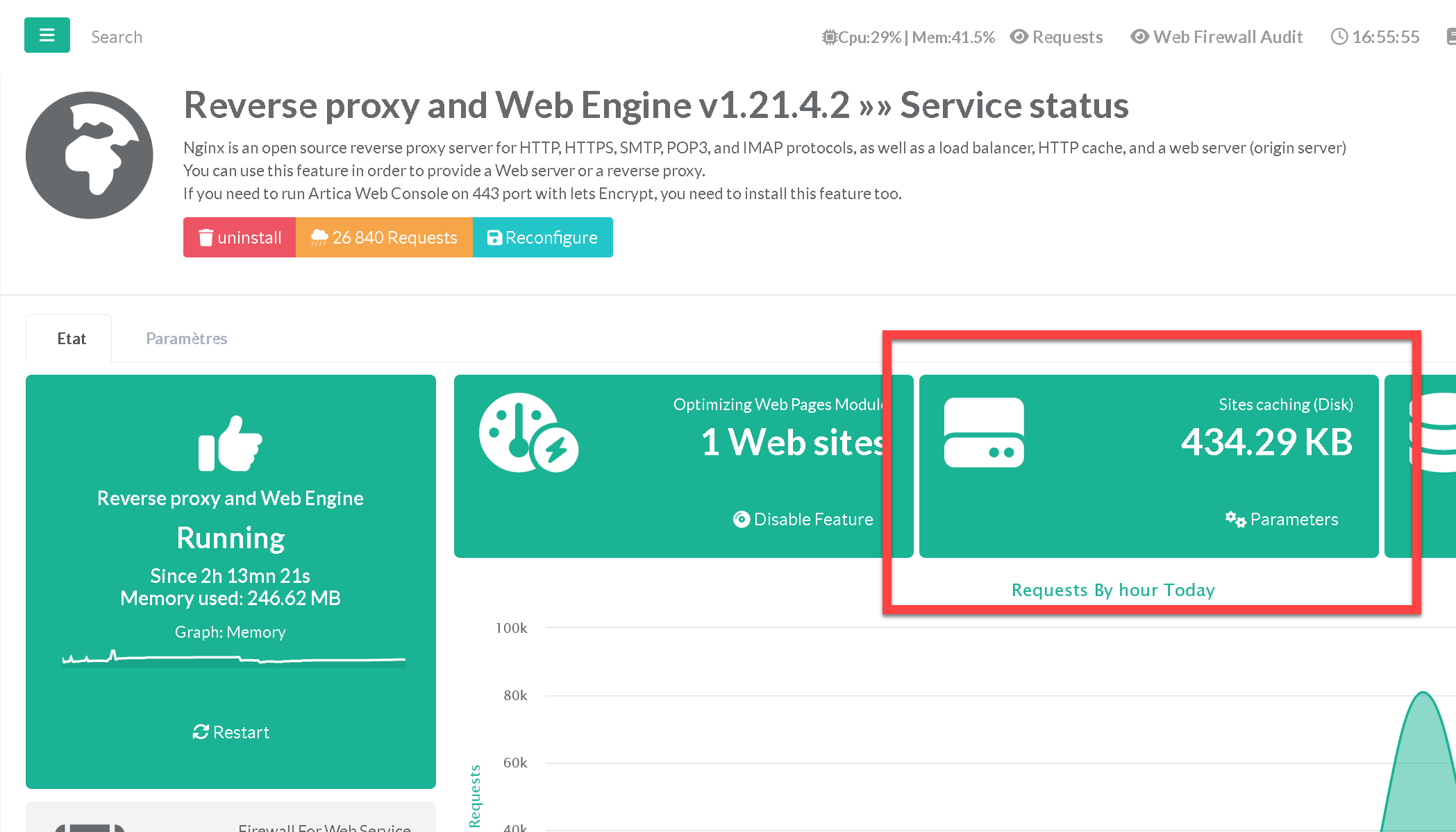Screen dimensions: 1456x832
Task: Click the globe service icon
Action: point(90,155)
